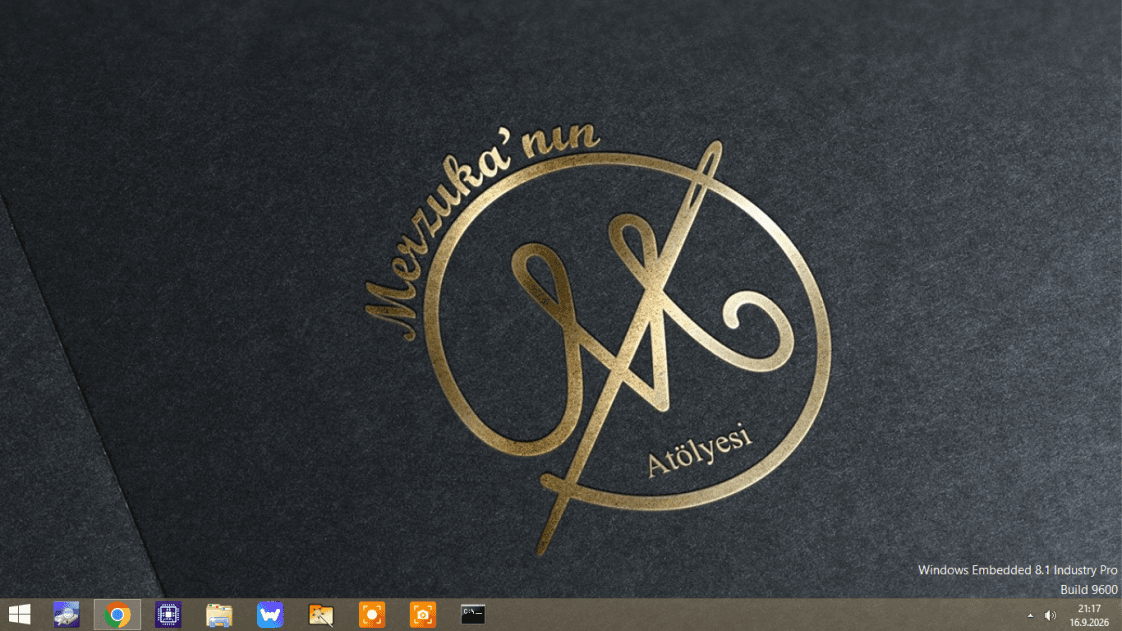Image resolution: width=1122 pixels, height=631 pixels.
Task: Open Command Prompt from the taskbar
Action: (473, 615)
